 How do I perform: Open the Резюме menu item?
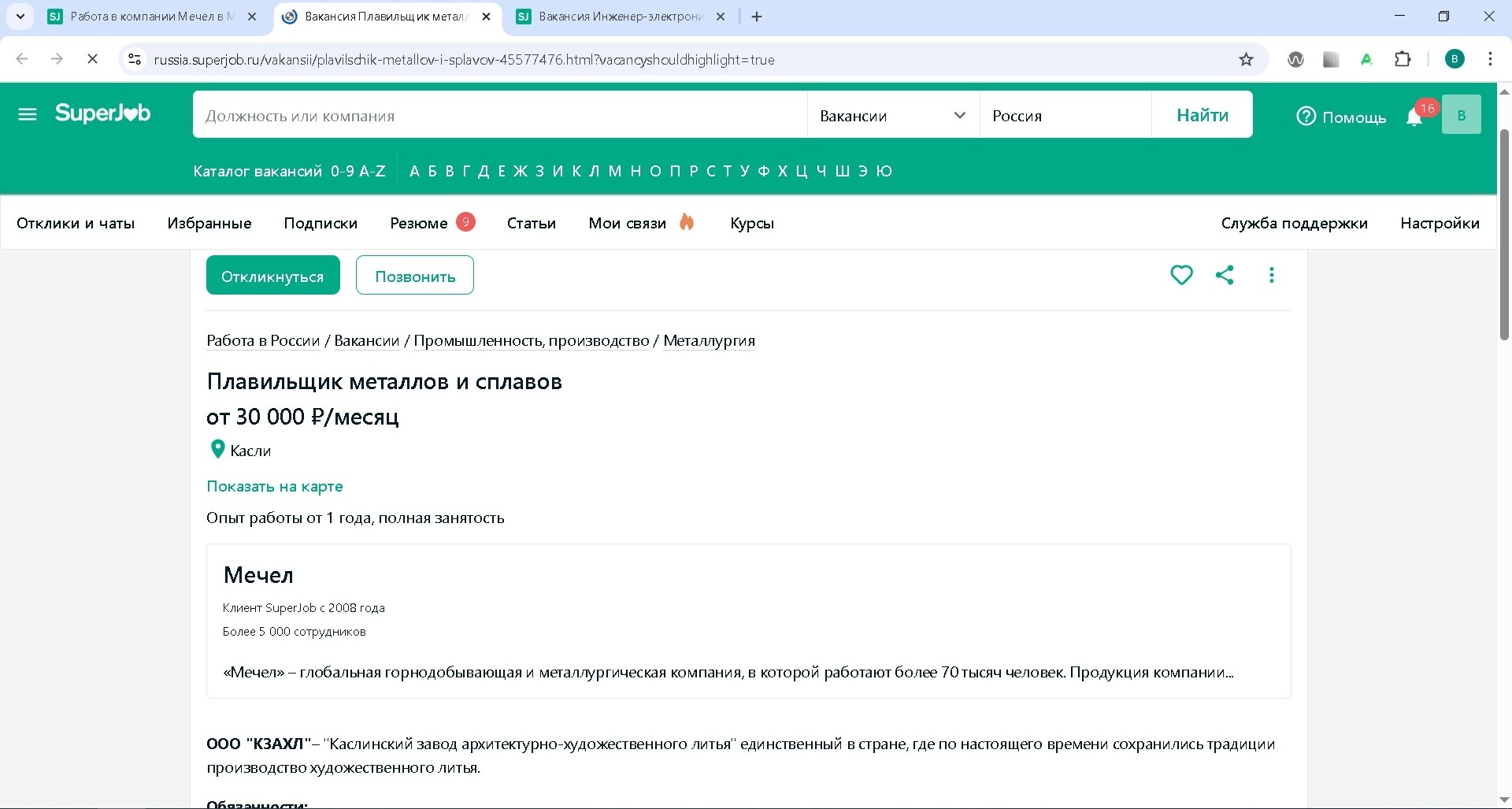tap(419, 224)
